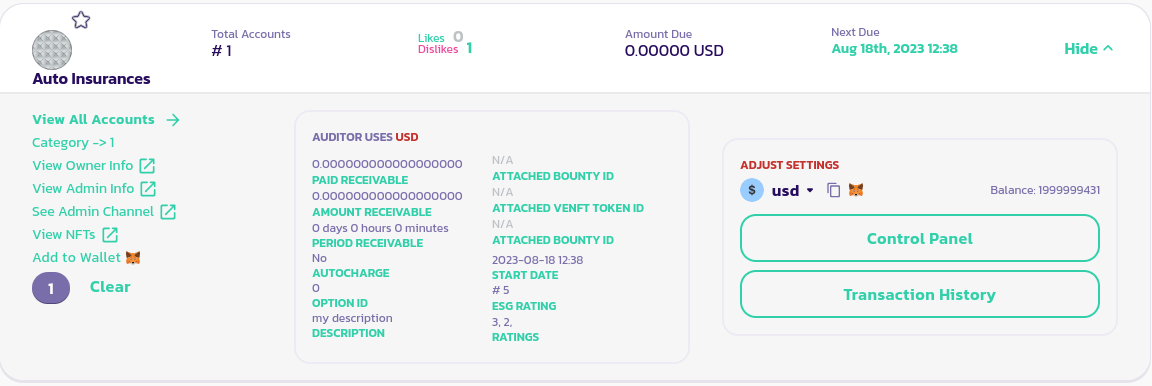The height and width of the screenshot is (386, 1152).
Task: Click the Clear filter link
Action: coord(110,287)
